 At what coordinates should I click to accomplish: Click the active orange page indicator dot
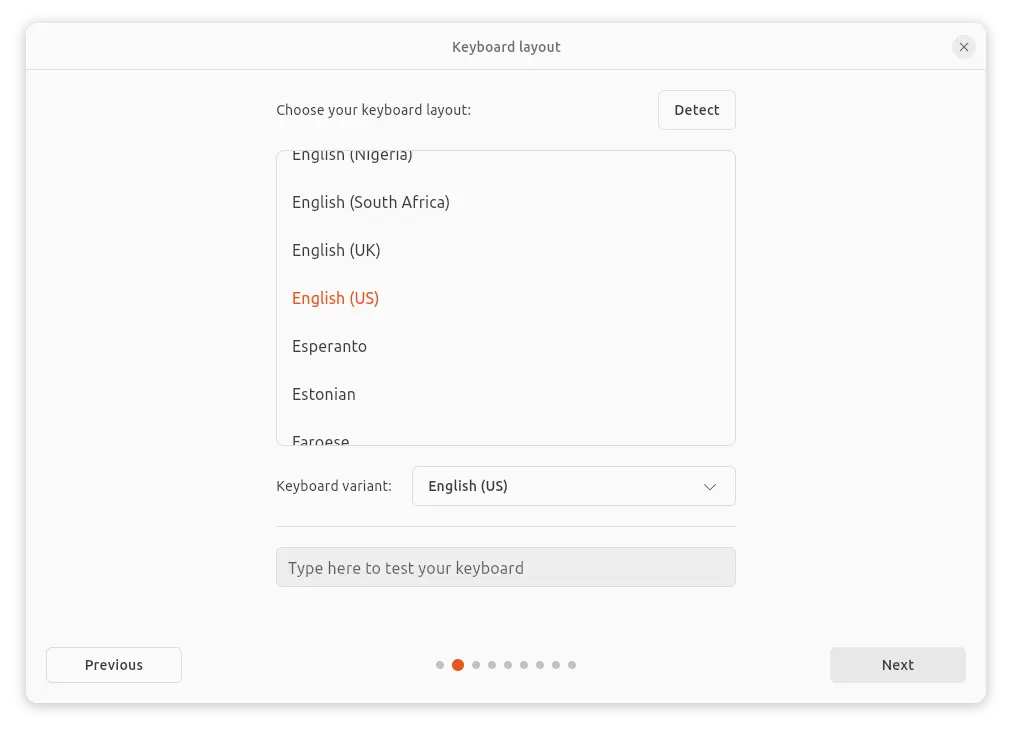tap(458, 665)
